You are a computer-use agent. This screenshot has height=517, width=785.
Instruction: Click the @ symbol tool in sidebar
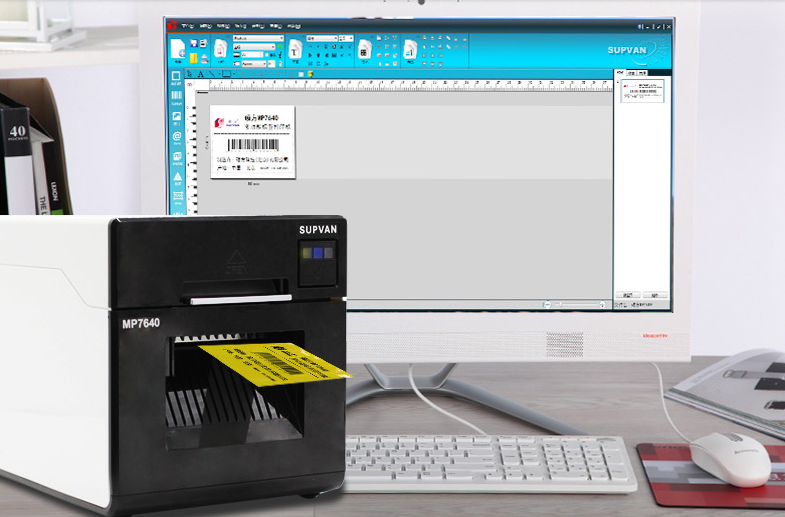pos(176,136)
